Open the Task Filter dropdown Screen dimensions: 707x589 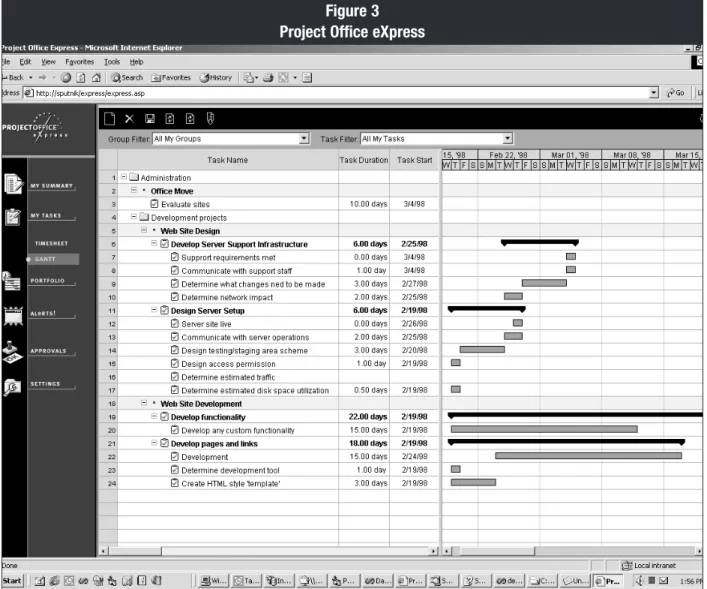point(508,138)
